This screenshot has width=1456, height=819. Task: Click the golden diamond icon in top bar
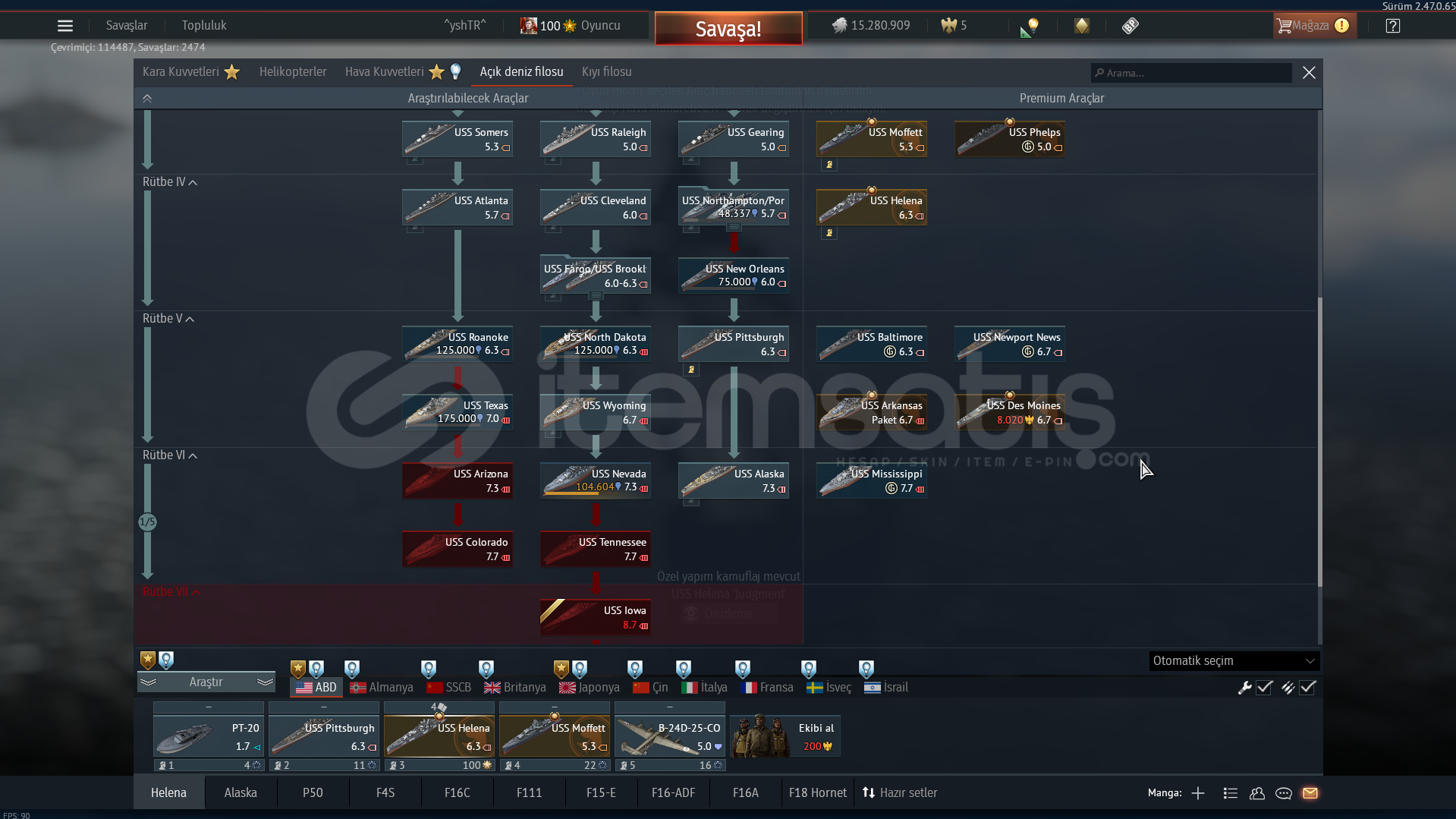point(1082,26)
